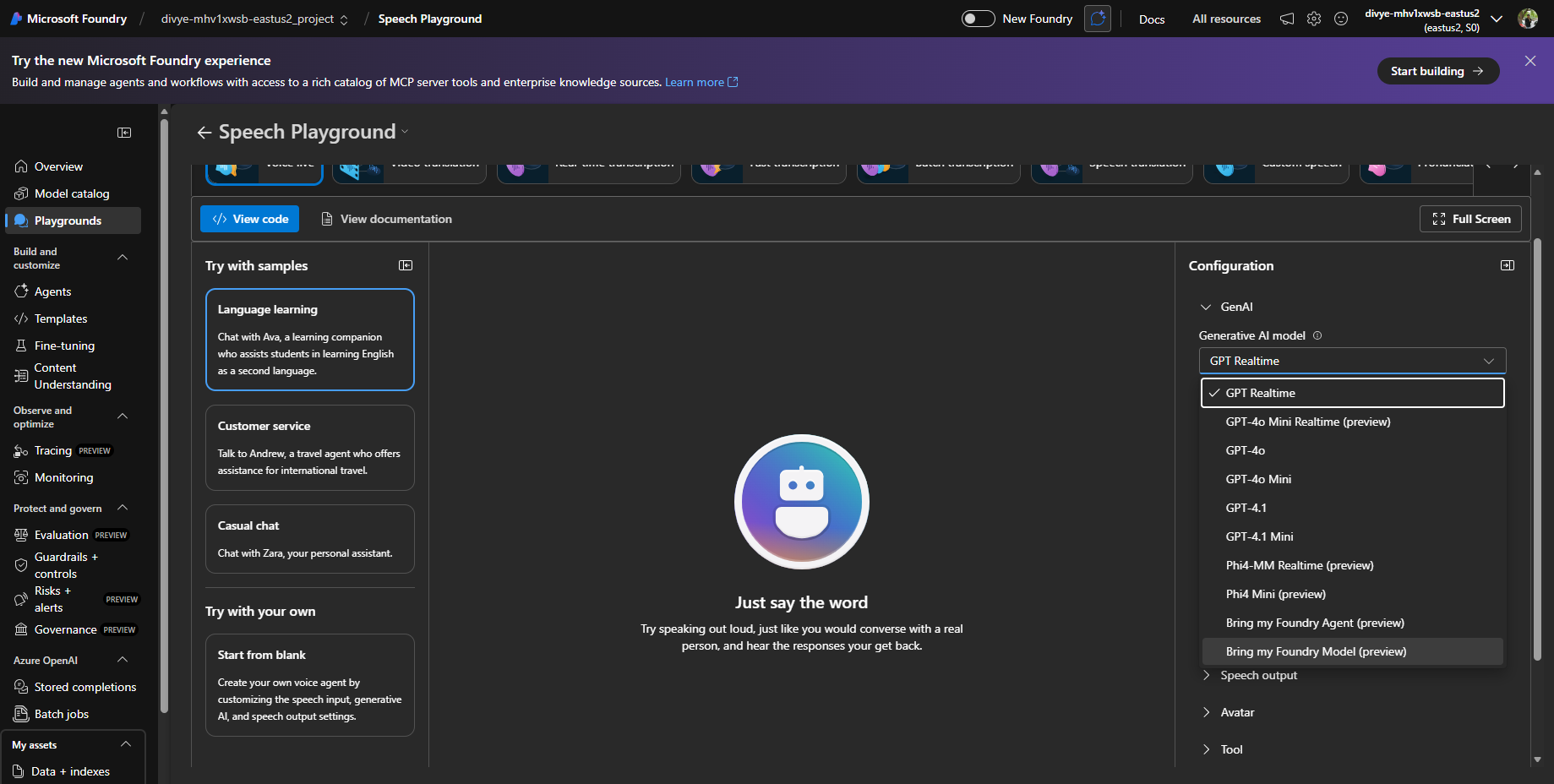1554x784 pixels.
Task: Click the Agents icon in sidebar
Action: click(x=21, y=291)
